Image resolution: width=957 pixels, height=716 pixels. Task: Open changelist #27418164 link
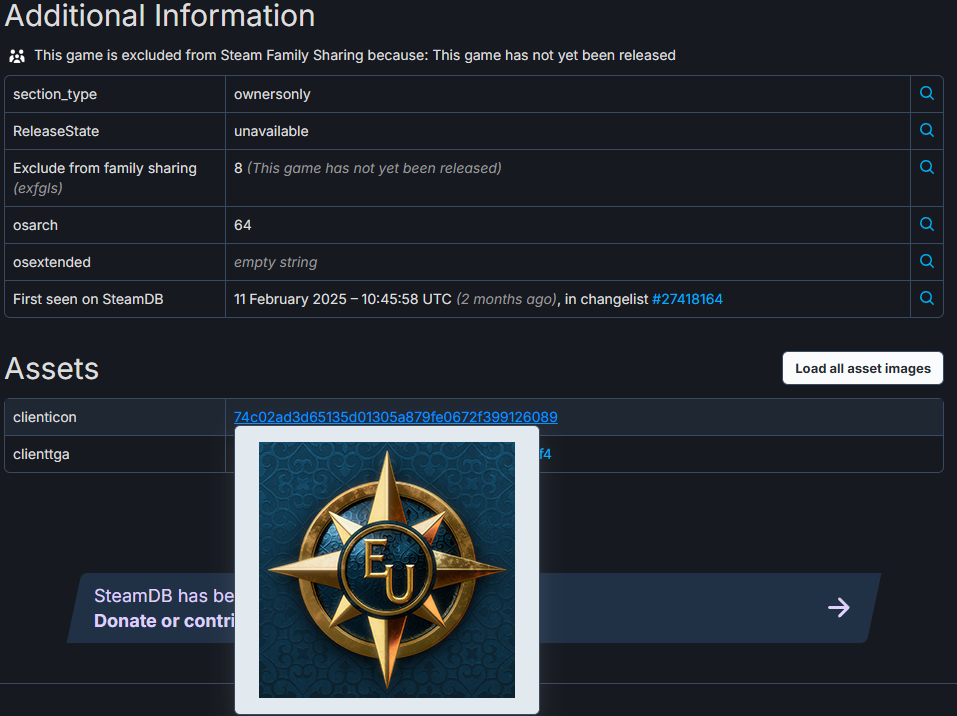click(687, 299)
